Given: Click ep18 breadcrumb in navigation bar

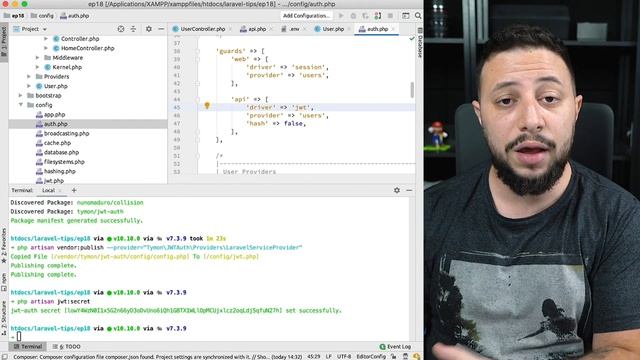Looking at the screenshot, I should 14,16.
